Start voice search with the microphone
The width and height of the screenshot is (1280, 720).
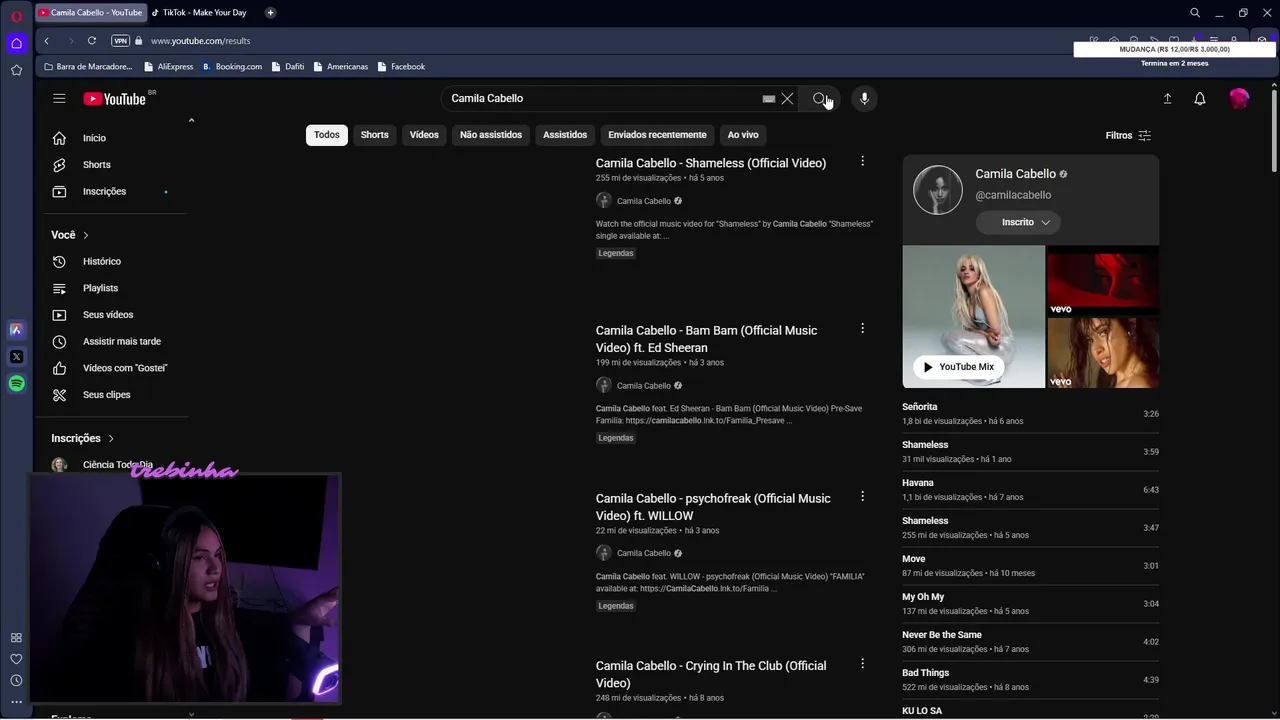pyautogui.click(x=864, y=98)
